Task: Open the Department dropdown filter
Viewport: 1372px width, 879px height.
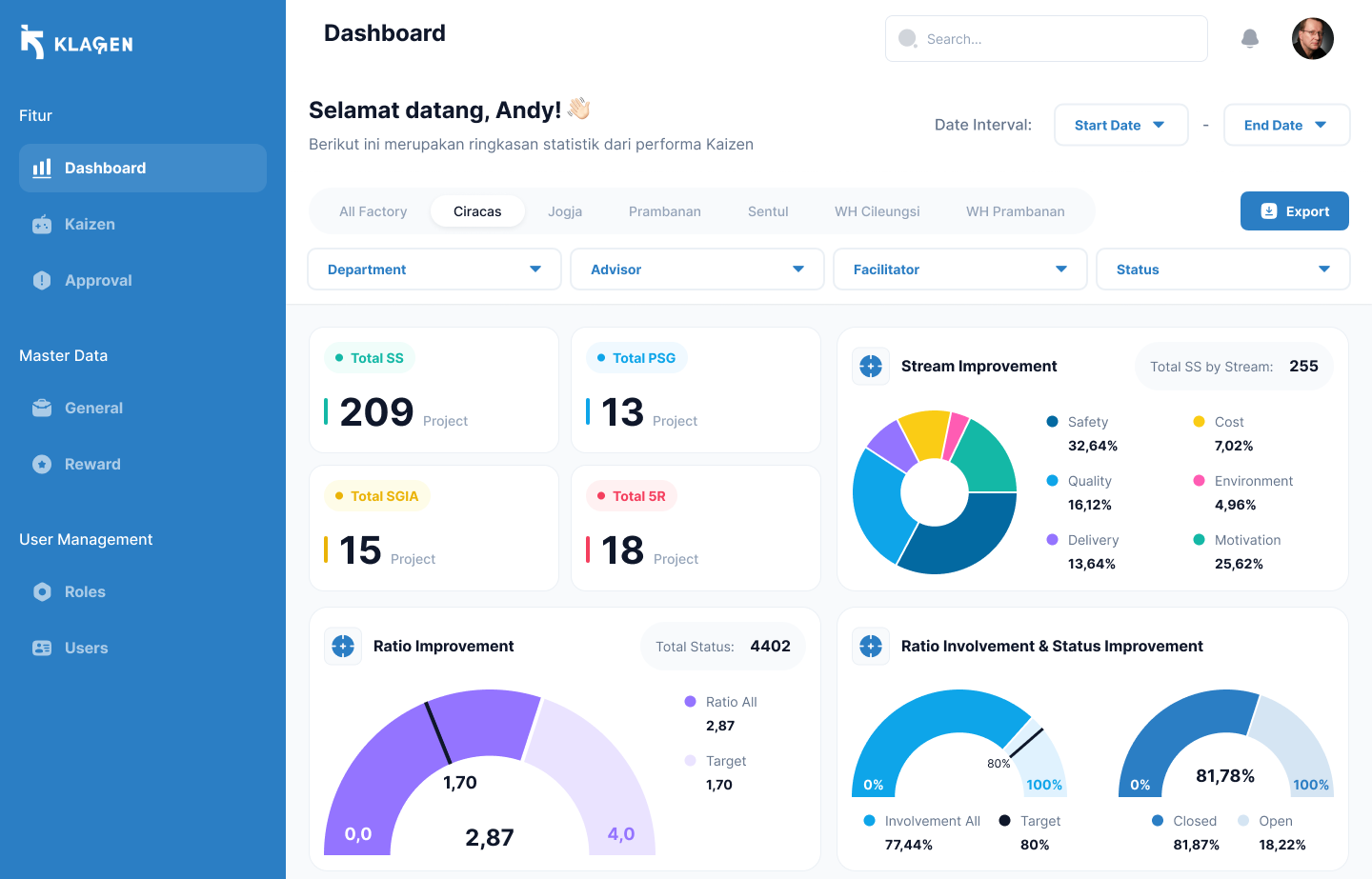Action: [434, 269]
